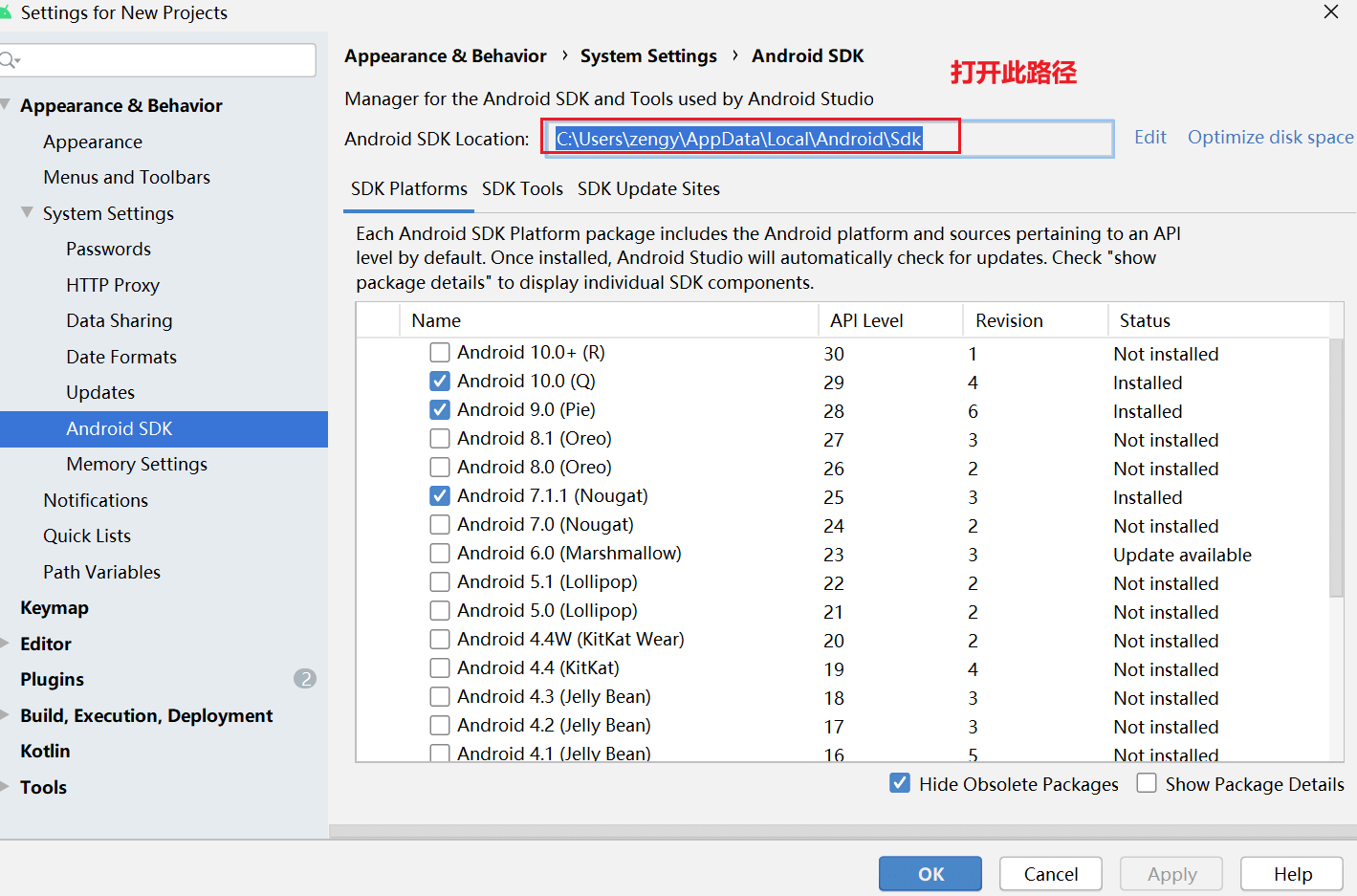Screen dimensions: 1357x896
Task: Click the Android 4.2 (Jelly Bean) row name
Action: point(554,726)
